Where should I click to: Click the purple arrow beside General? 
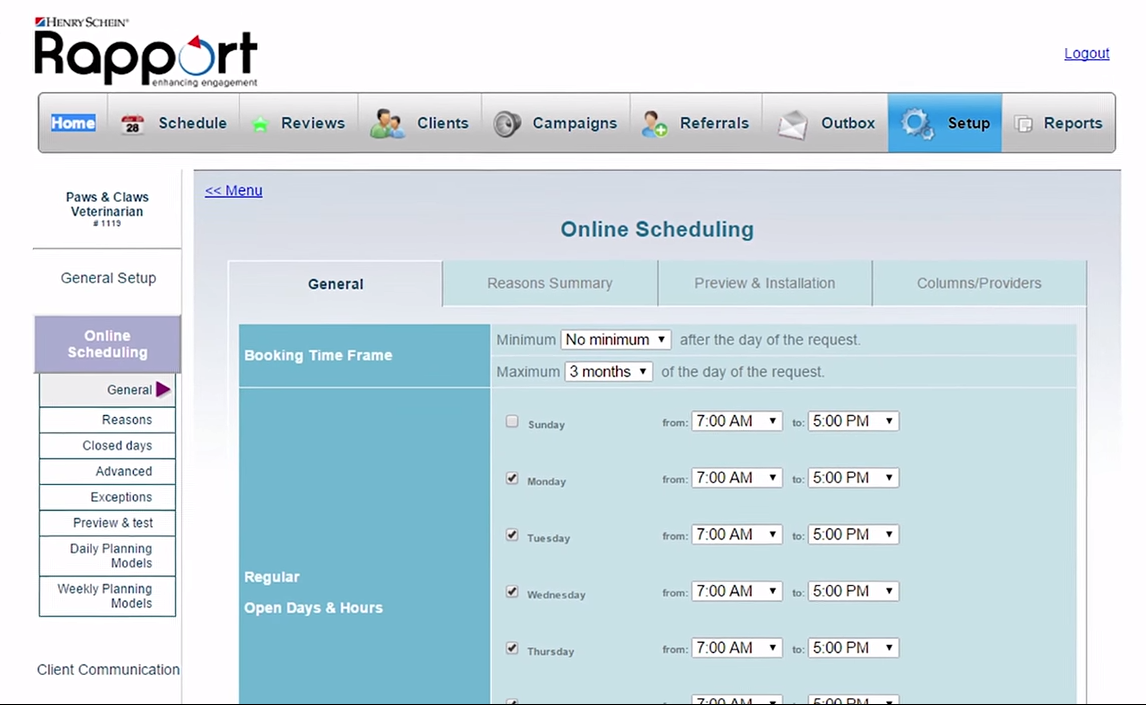pos(163,389)
